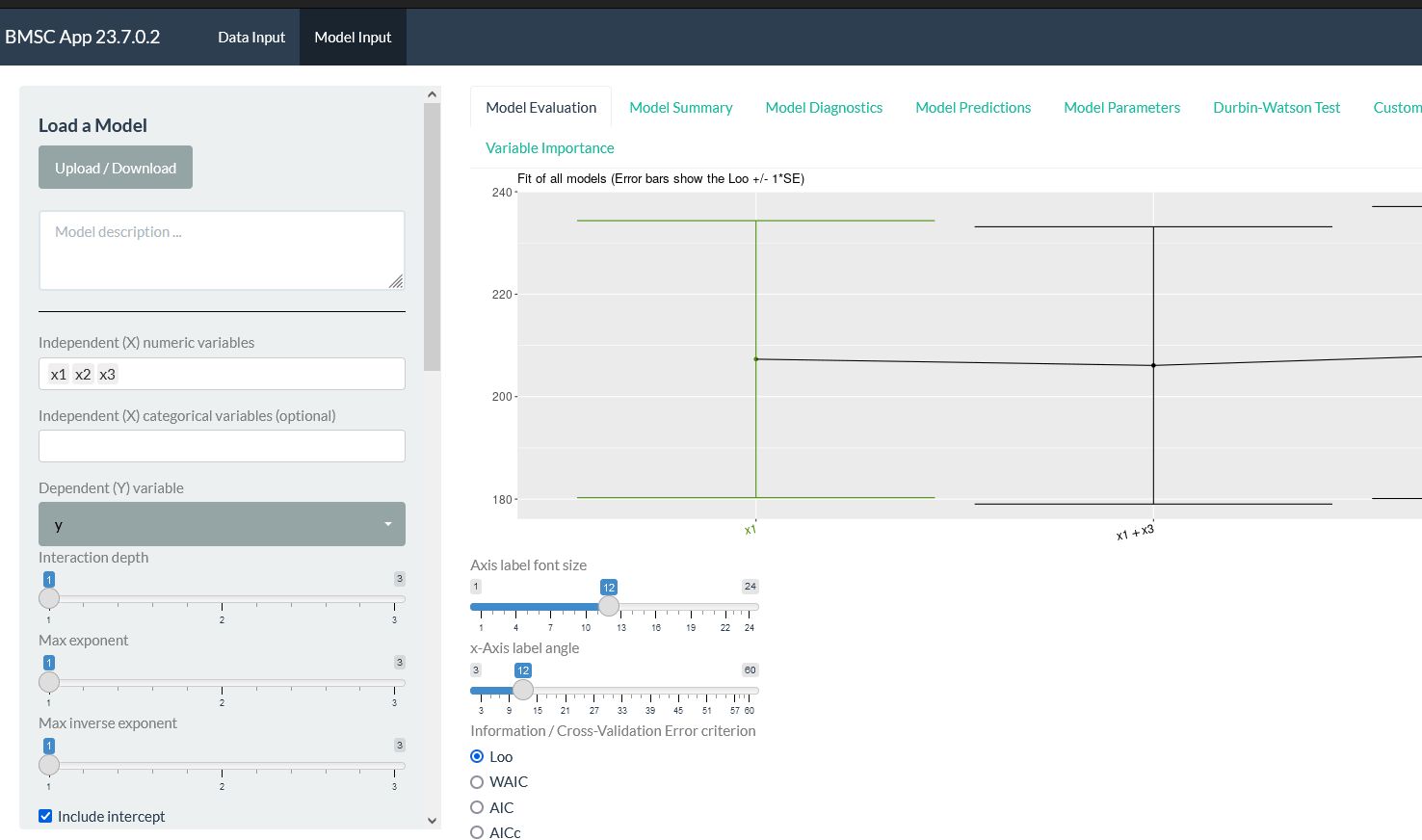Select the AICc criterion radio button
Viewport: 1422px width, 840px height.
click(x=477, y=832)
